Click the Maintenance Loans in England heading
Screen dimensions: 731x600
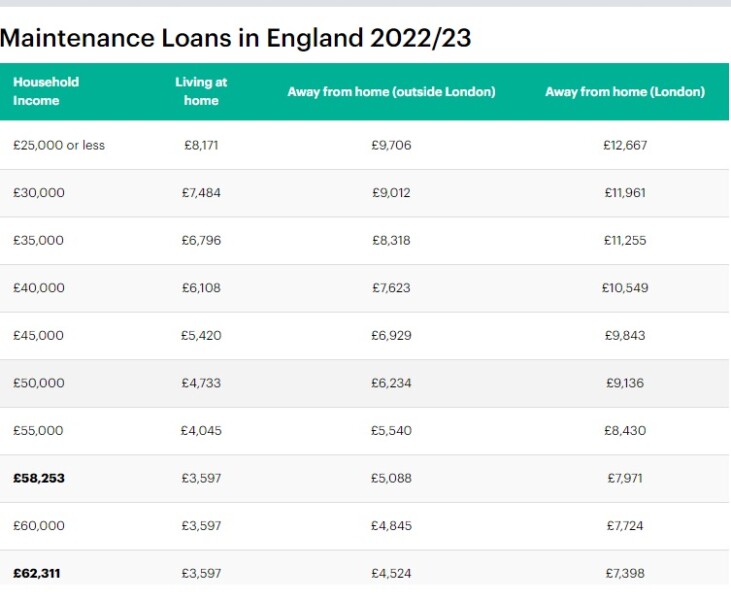click(x=235, y=39)
